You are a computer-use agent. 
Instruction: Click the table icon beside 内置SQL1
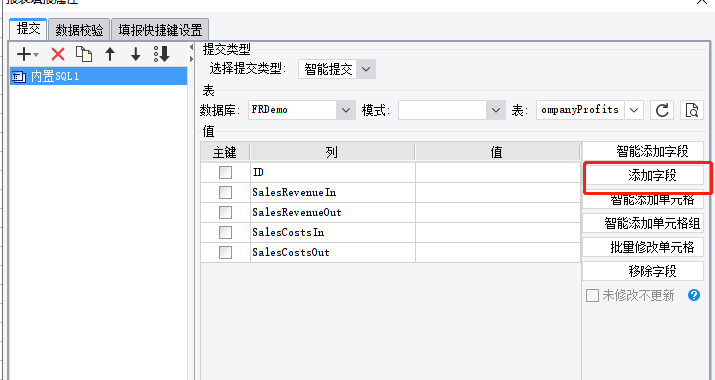pyautogui.click(x=18, y=76)
